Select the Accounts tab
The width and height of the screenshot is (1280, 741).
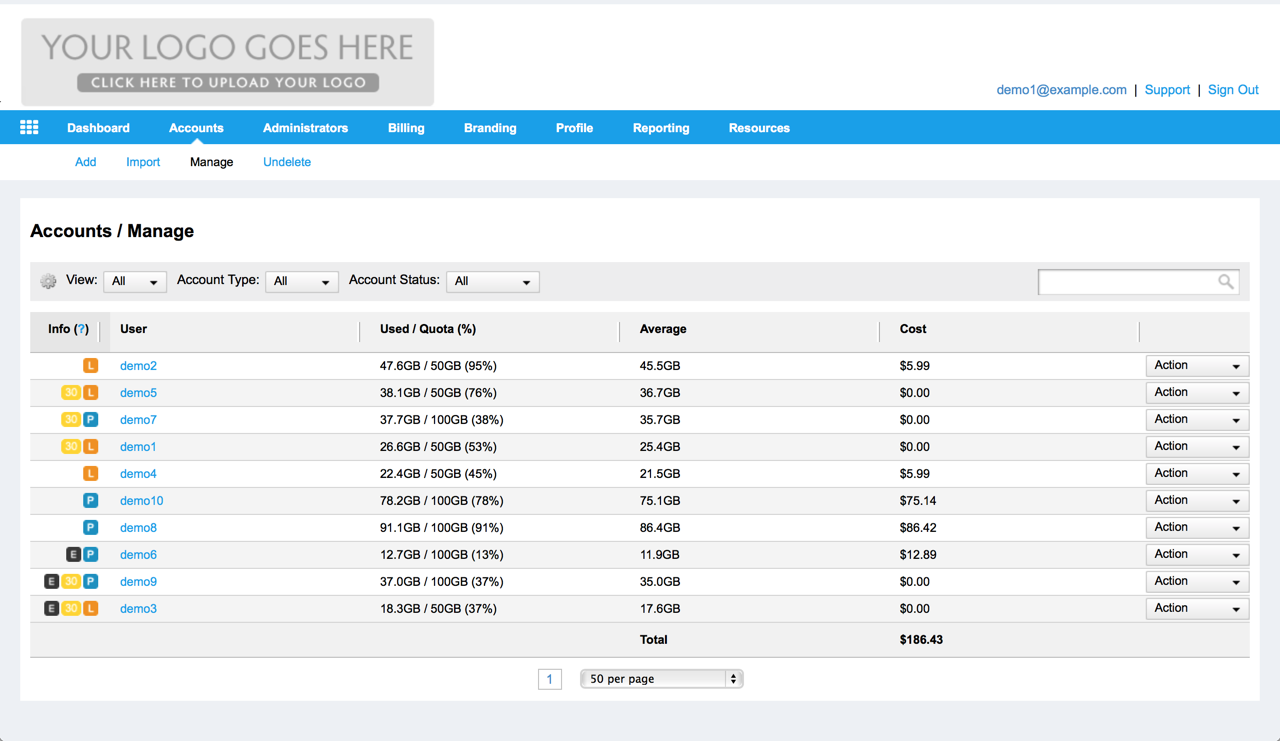(x=196, y=128)
